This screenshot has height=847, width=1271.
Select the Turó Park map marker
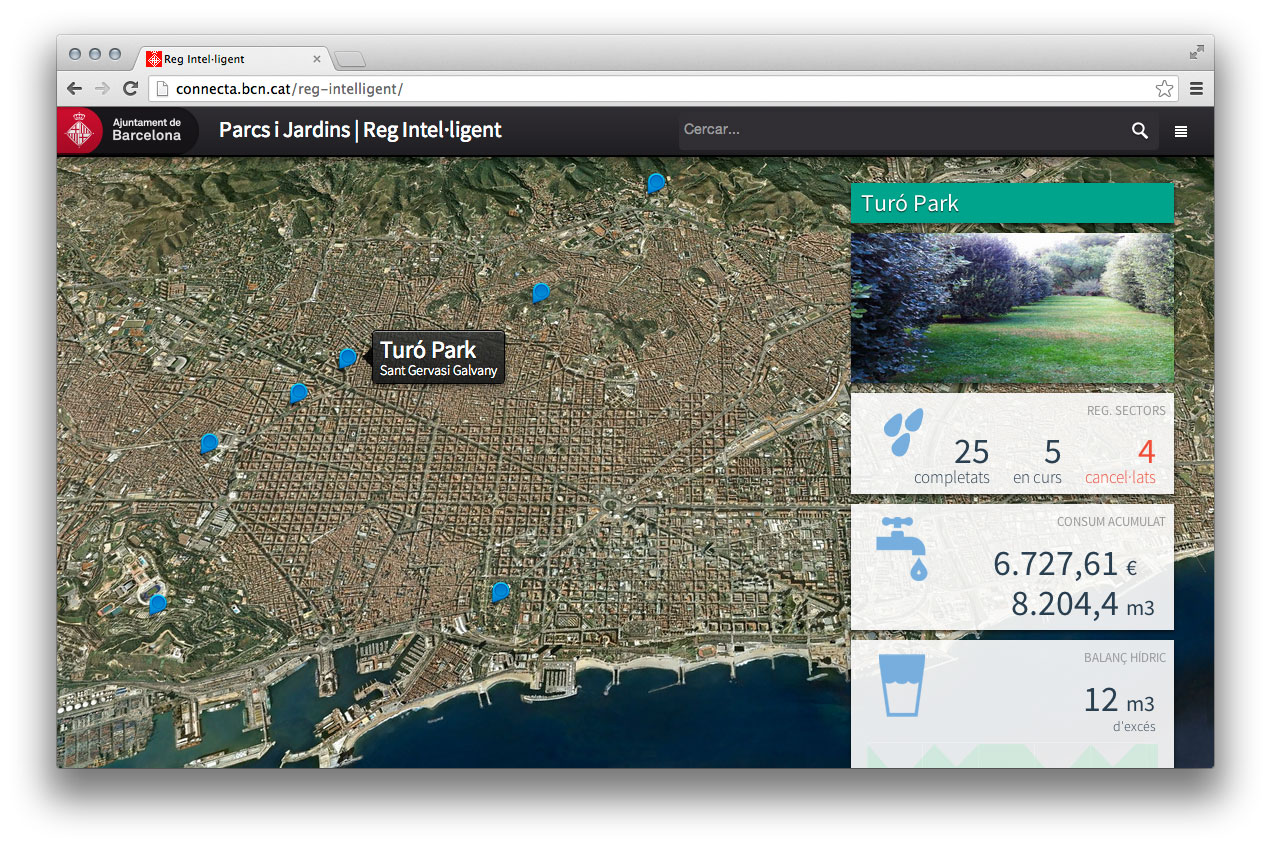(x=347, y=358)
